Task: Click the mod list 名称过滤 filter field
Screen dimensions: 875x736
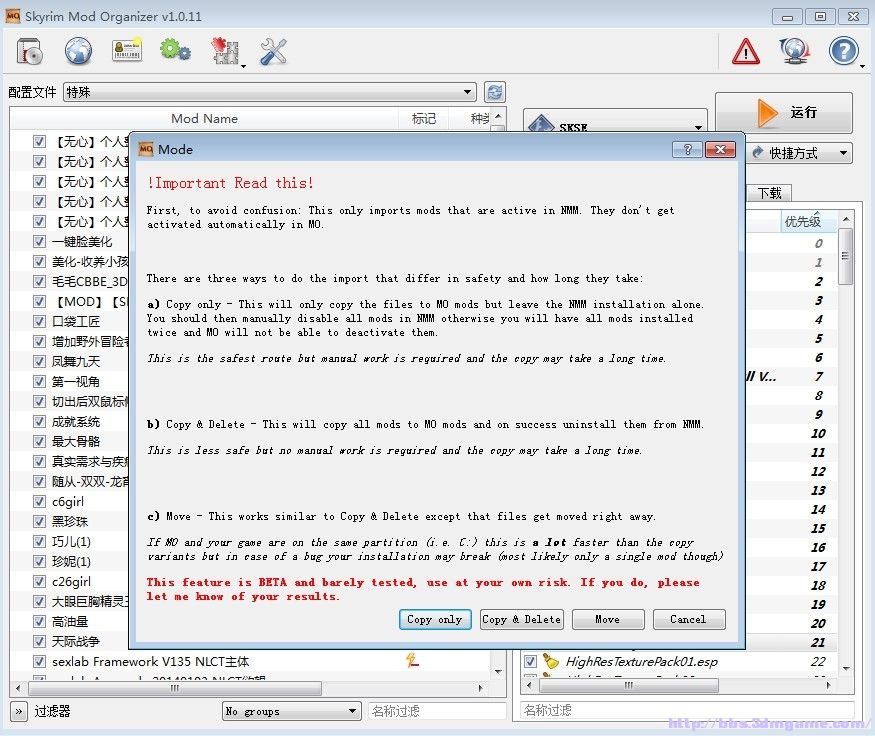Action: (x=437, y=711)
